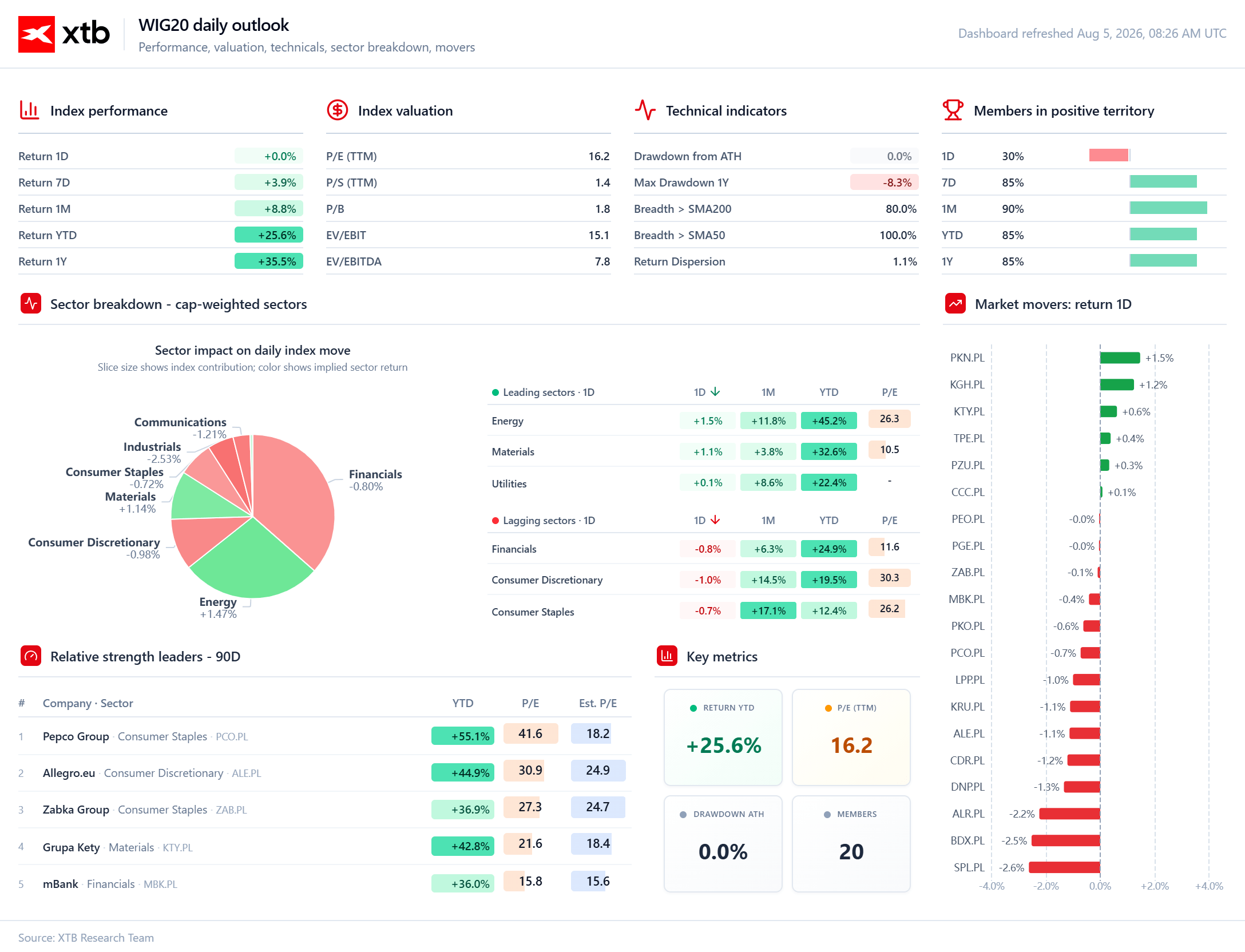Click the DNP.PL ticker label
The width and height of the screenshot is (1245, 952).
coord(968,787)
